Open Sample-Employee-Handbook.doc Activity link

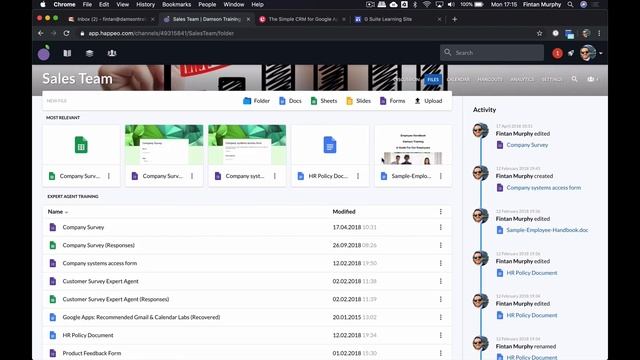tap(547, 230)
